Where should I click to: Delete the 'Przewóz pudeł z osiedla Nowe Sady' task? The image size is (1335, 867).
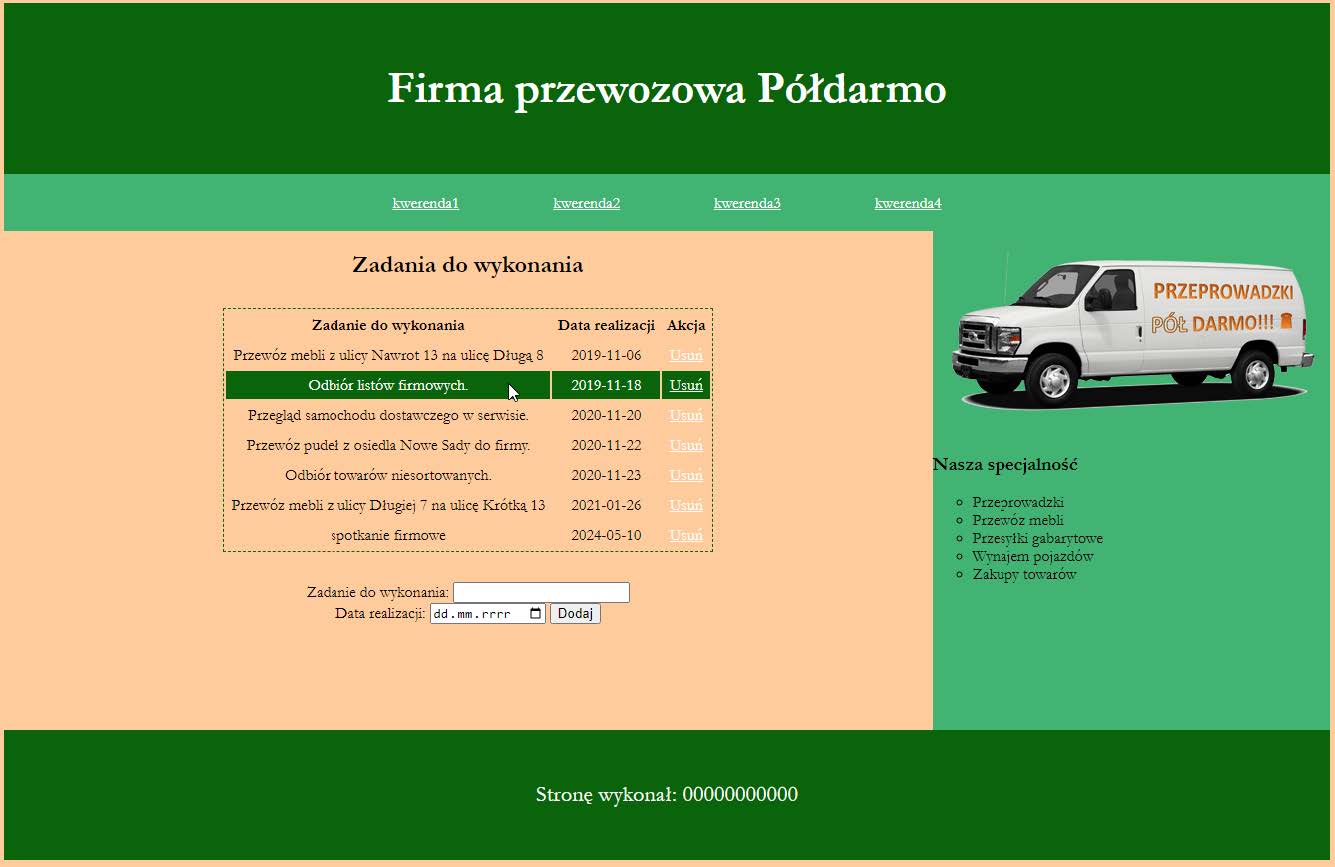686,445
